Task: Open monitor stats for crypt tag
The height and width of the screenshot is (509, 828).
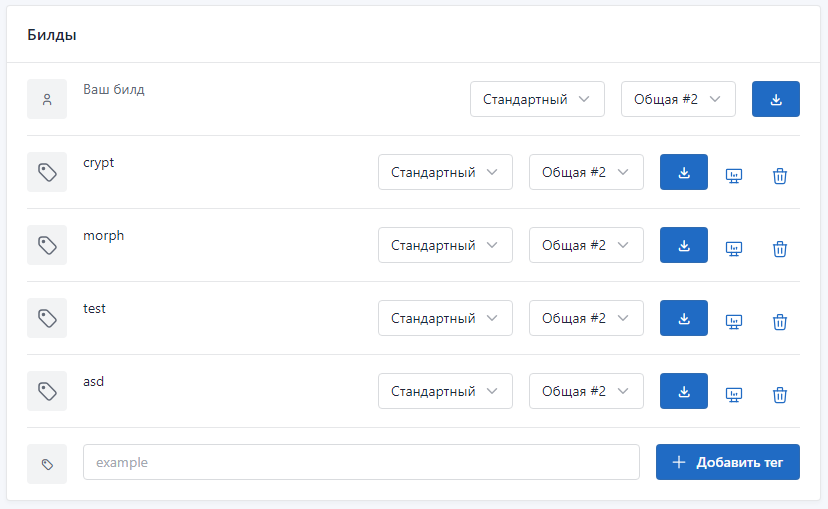Action: click(x=733, y=176)
